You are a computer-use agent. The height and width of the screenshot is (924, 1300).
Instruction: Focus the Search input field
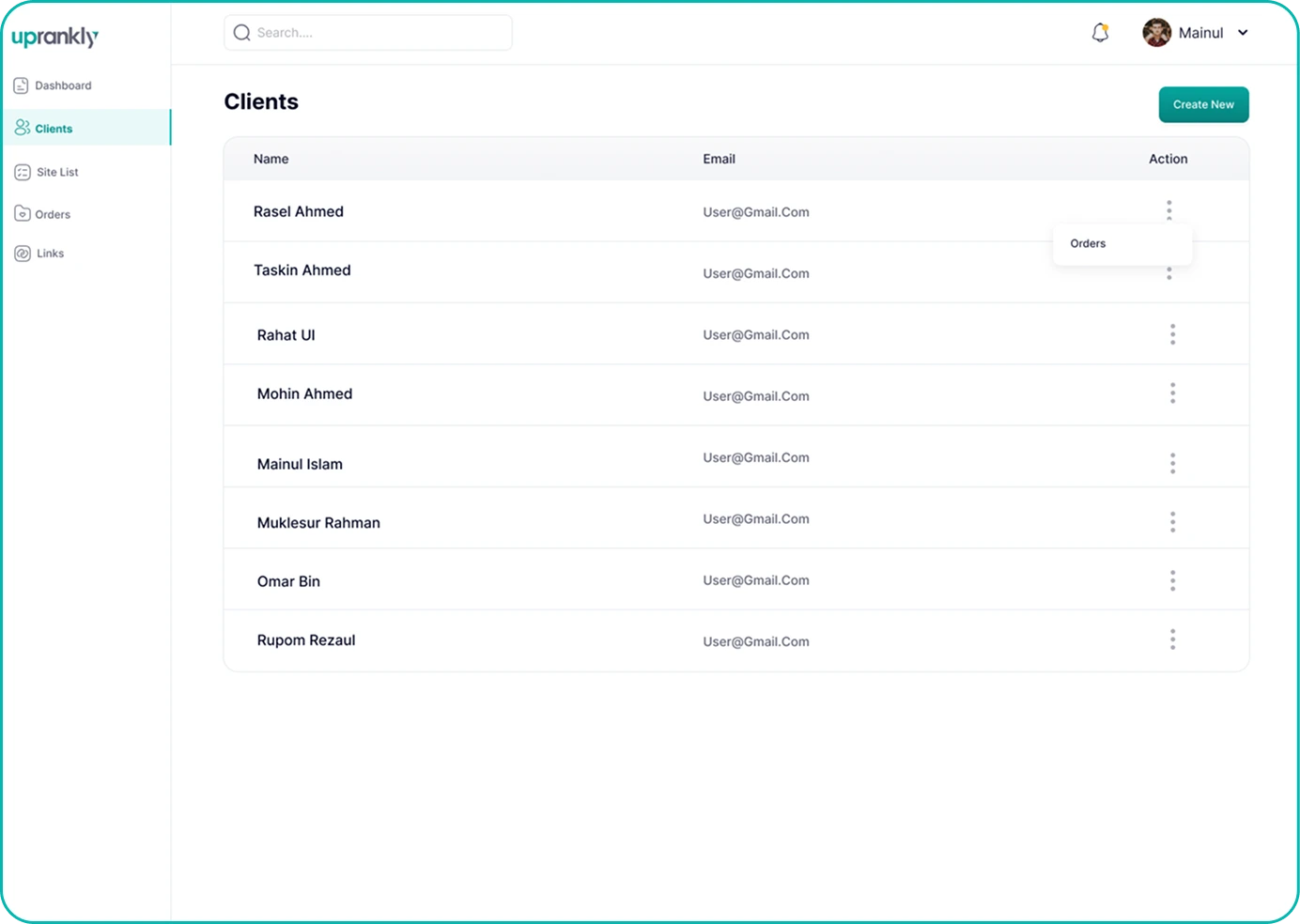coord(368,33)
